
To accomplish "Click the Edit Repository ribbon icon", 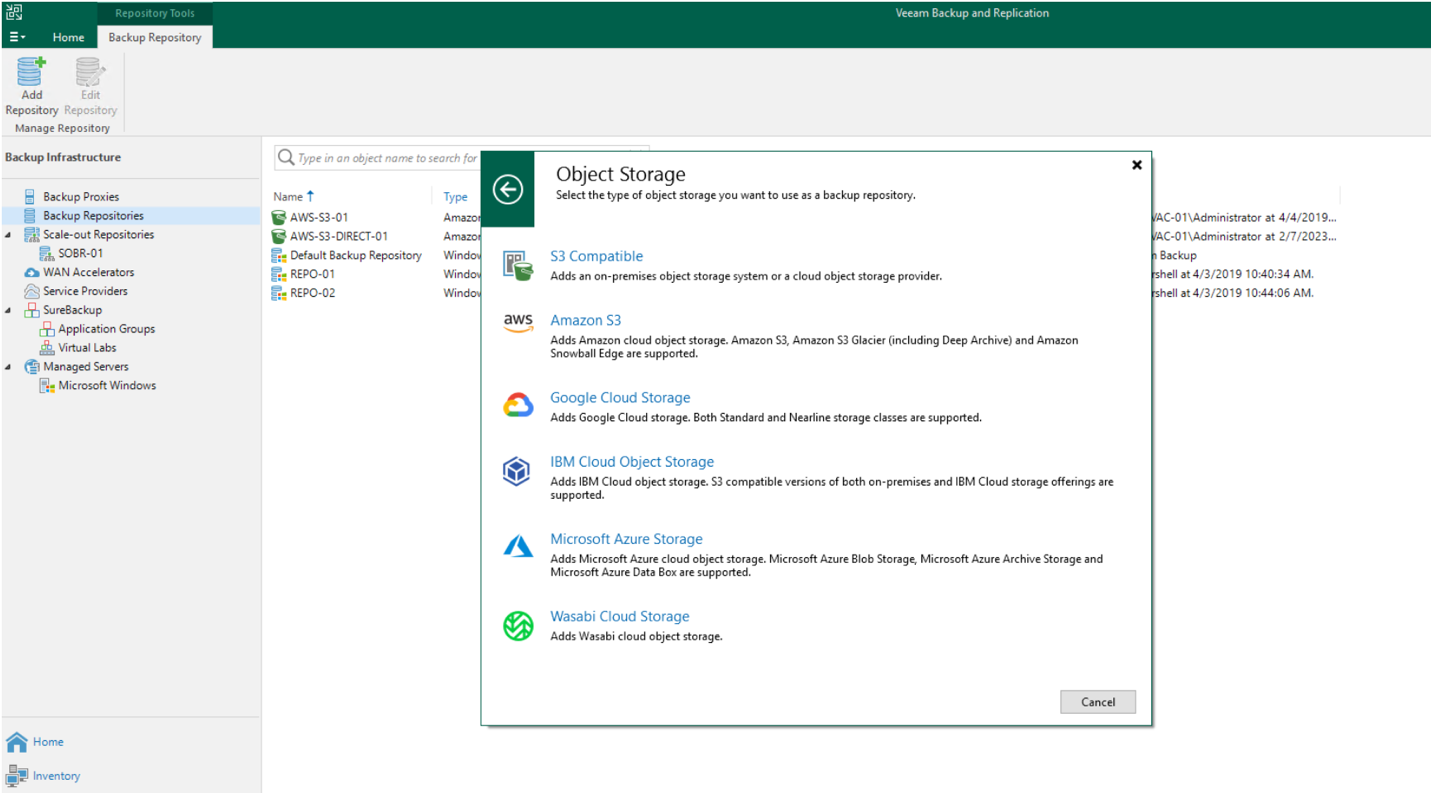I will tap(90, 86).
